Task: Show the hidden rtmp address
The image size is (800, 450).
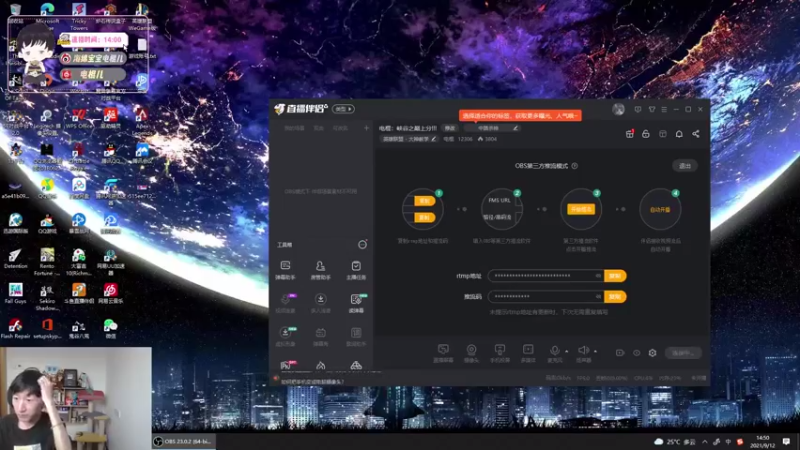Action: [x=598, y=276]
